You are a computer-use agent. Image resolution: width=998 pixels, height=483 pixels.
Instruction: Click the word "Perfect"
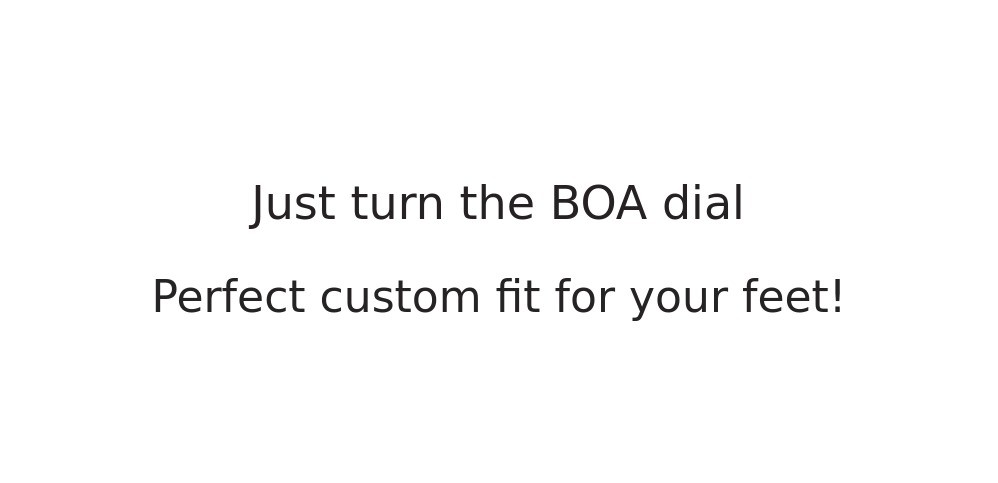pyautogui.click(x=228, y=298)
